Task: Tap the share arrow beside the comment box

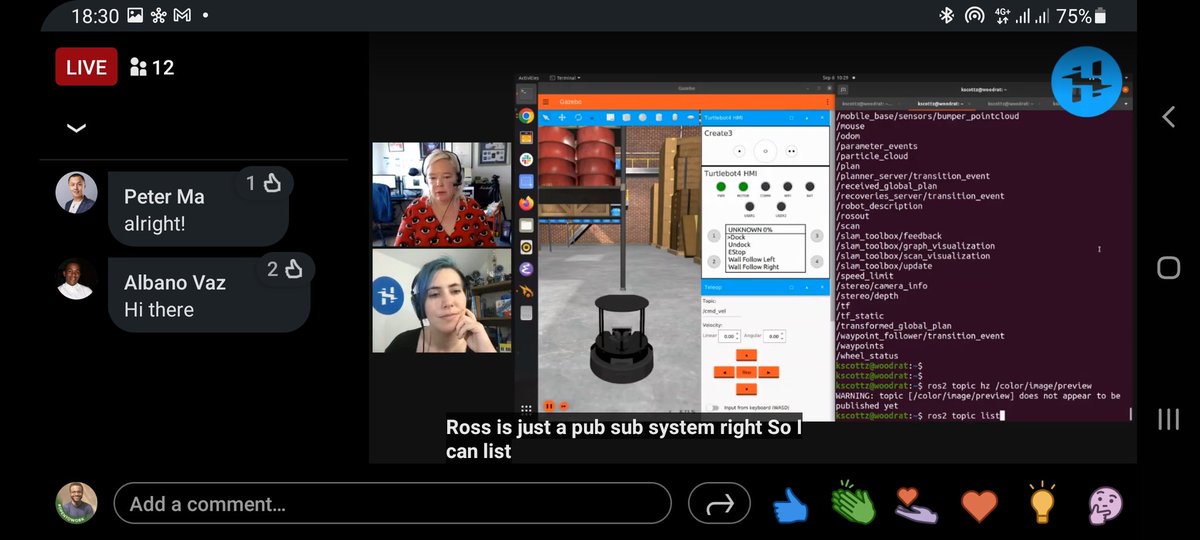Action: [x=720, y=505]
